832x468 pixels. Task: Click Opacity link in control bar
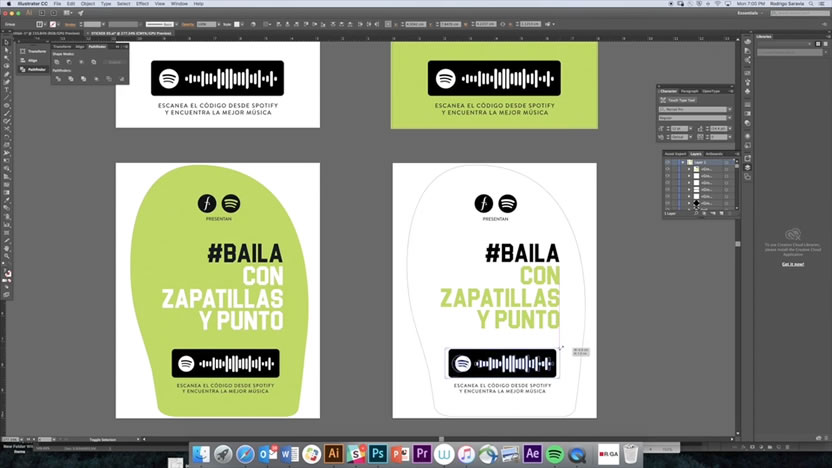(x=187, y=24)
